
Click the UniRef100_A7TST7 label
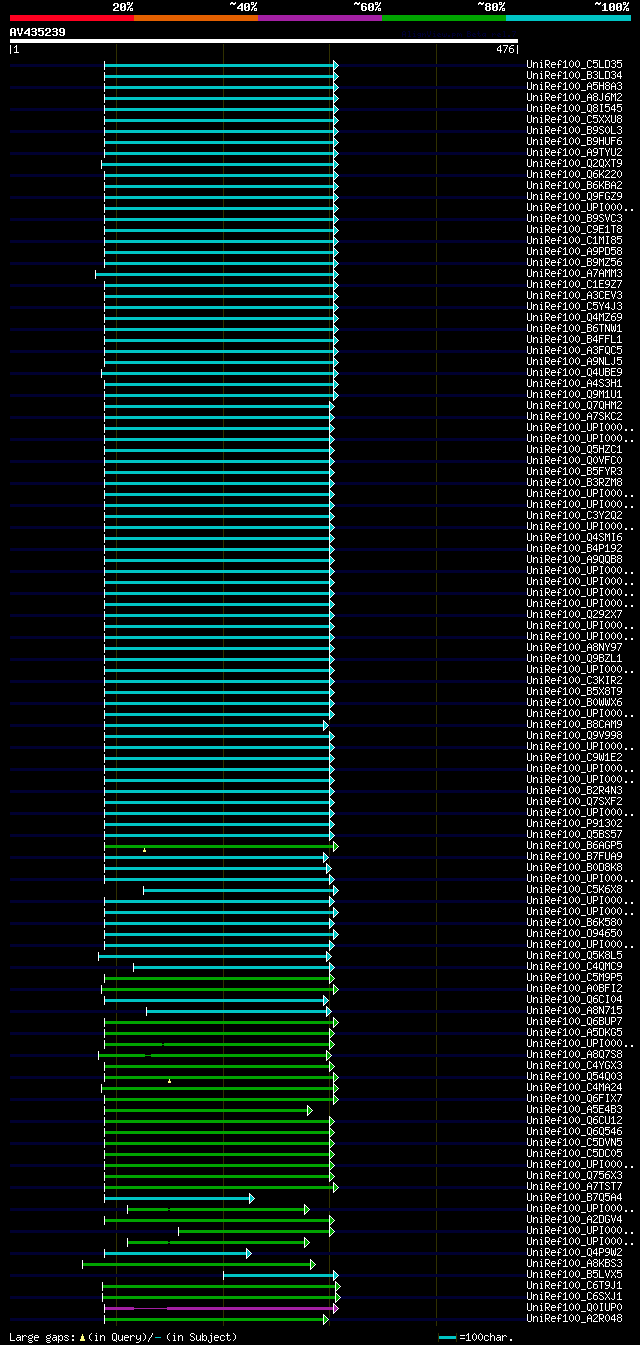click(x=574, y=1187)
